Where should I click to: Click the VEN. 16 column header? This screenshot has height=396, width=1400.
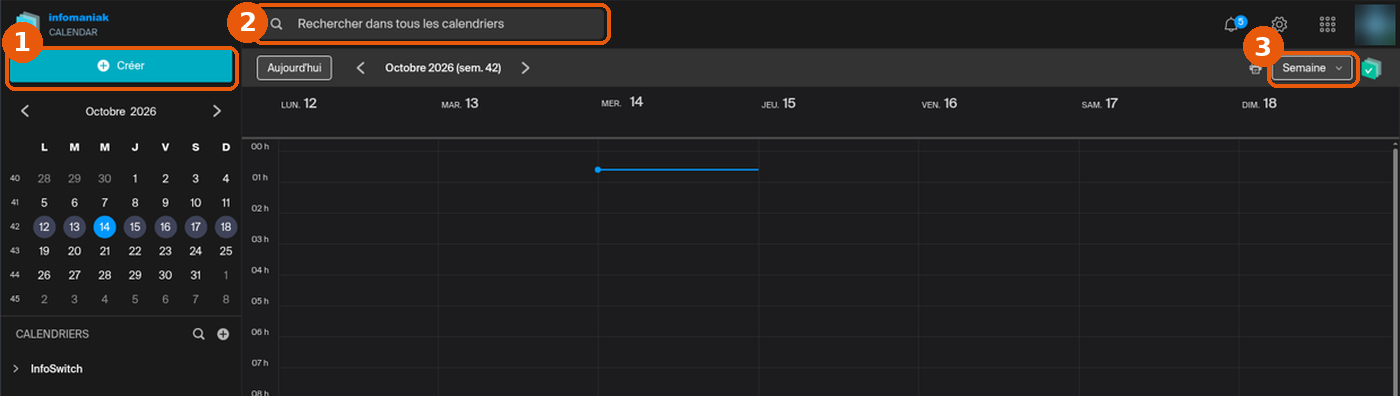pos(939,103)
